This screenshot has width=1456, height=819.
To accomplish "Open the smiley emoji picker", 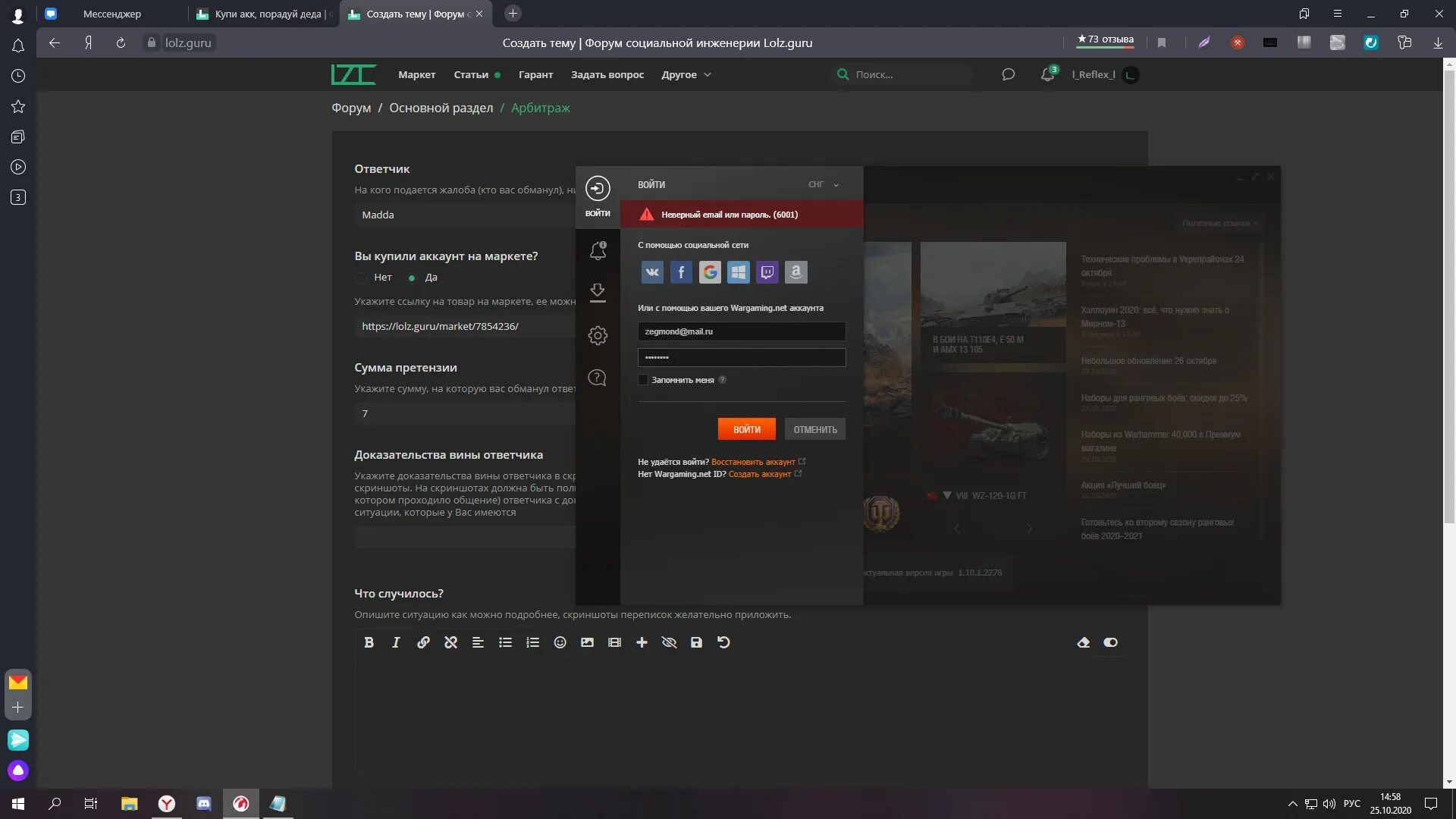I will point(560,642).
